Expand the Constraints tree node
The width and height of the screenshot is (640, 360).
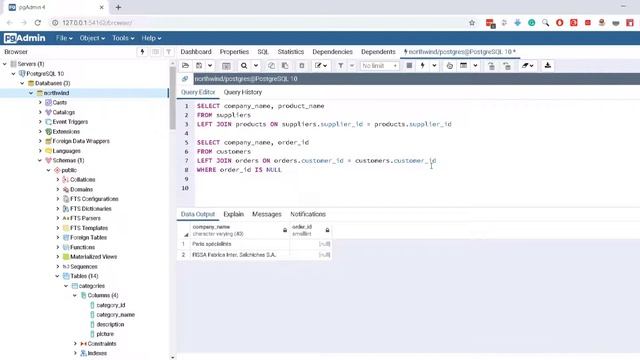[x=75, y=344]
